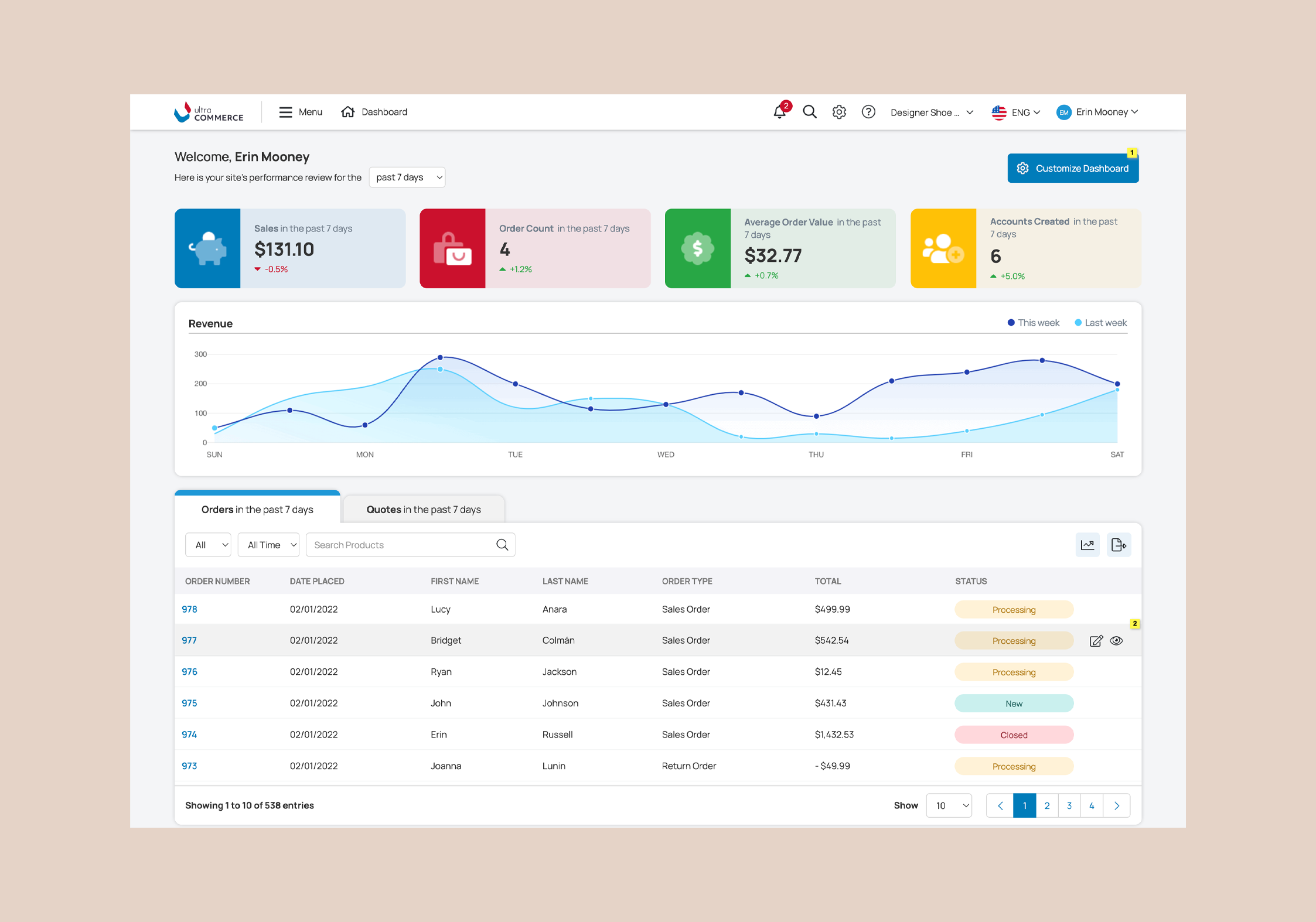Open order number 976 link
This screenshot has width=1316, height=922.
coord(189,672)
